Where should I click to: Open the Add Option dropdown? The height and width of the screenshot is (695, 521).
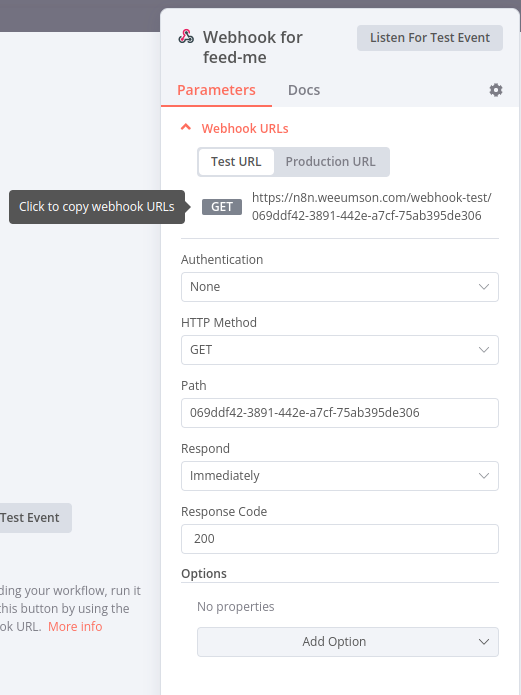pyautogui.click(x=348, y=641)
